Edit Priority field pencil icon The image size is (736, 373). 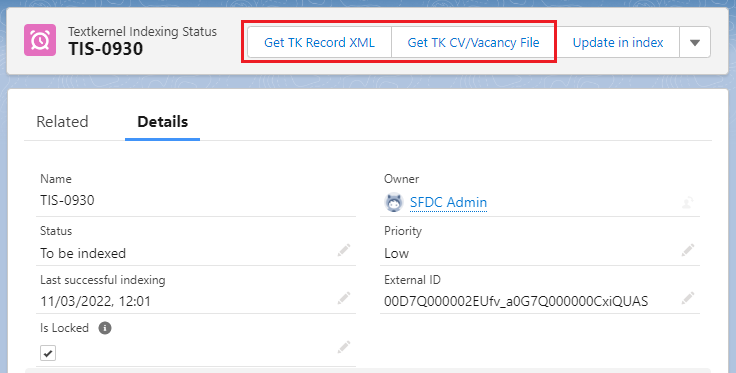click(x=688, y=250)
